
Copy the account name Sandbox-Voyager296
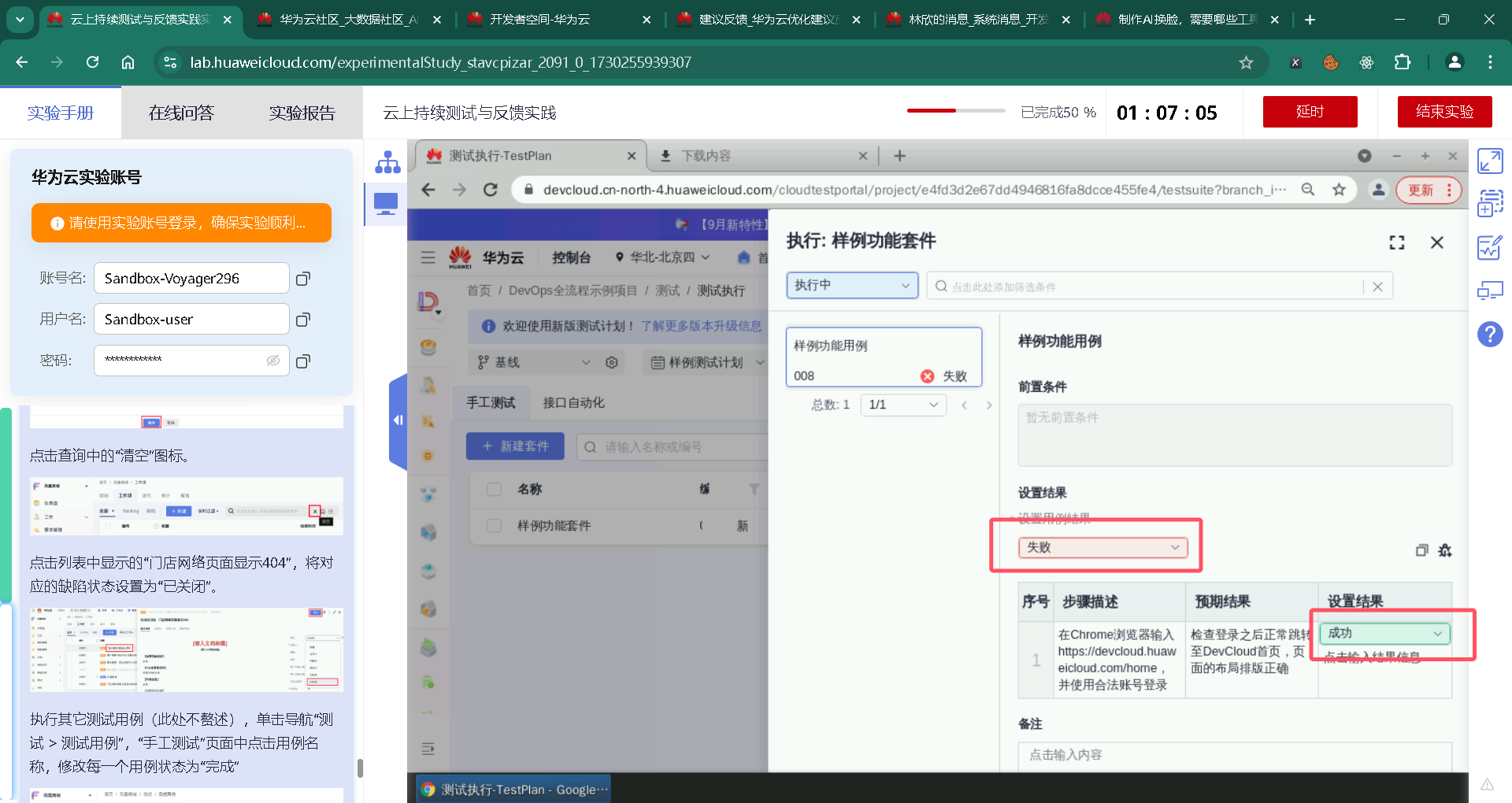point(303,279)
